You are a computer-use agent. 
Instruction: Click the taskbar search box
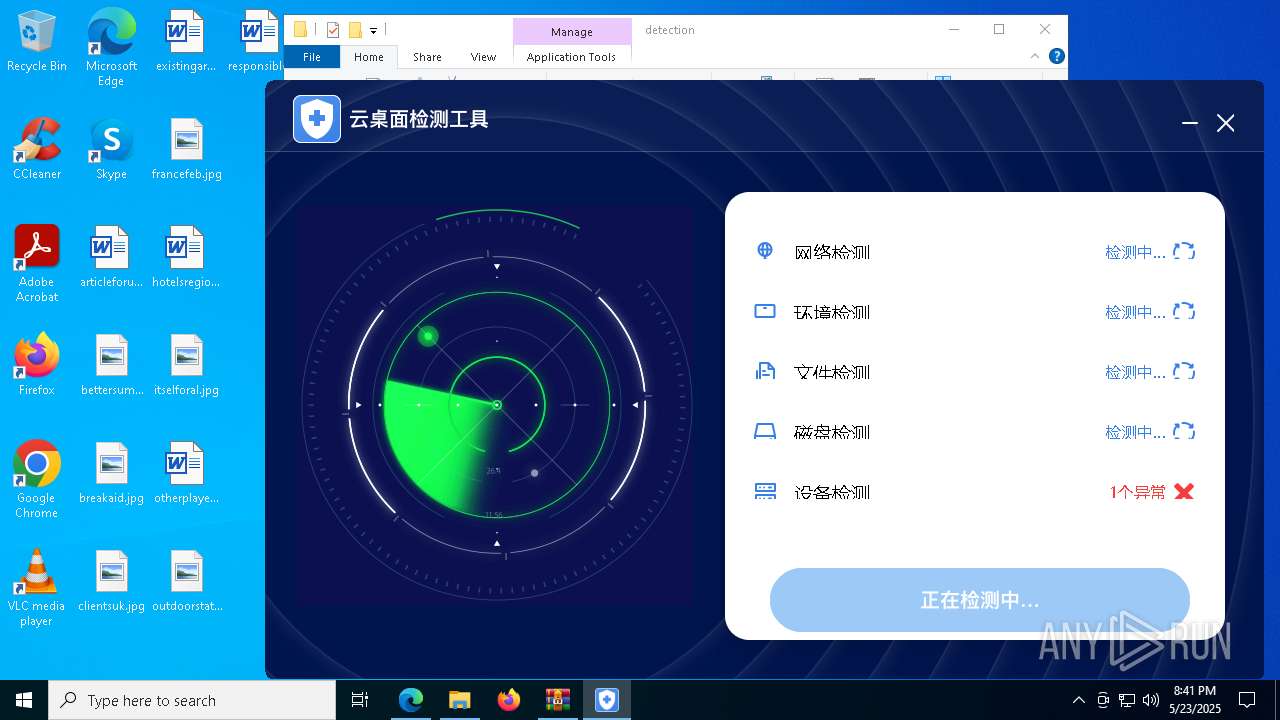[x=192, y=700]
